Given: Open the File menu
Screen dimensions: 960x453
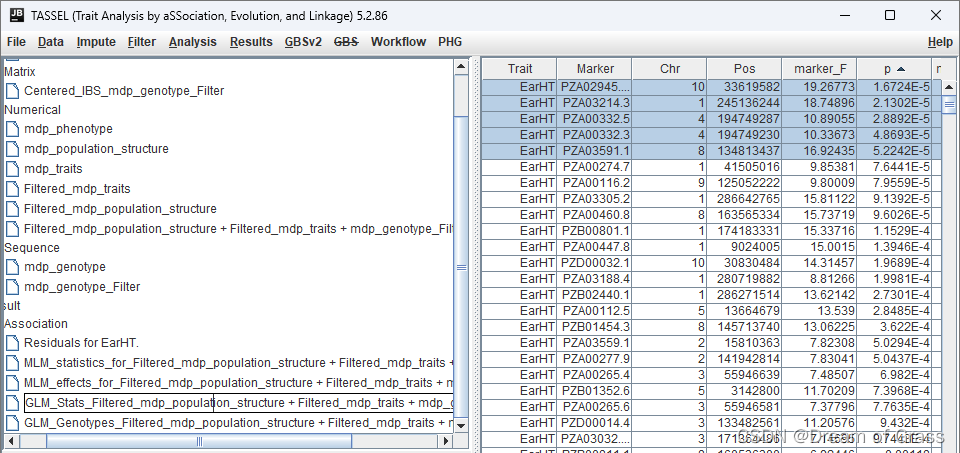Looking at the screenshot, I should [x=16, y=42].
